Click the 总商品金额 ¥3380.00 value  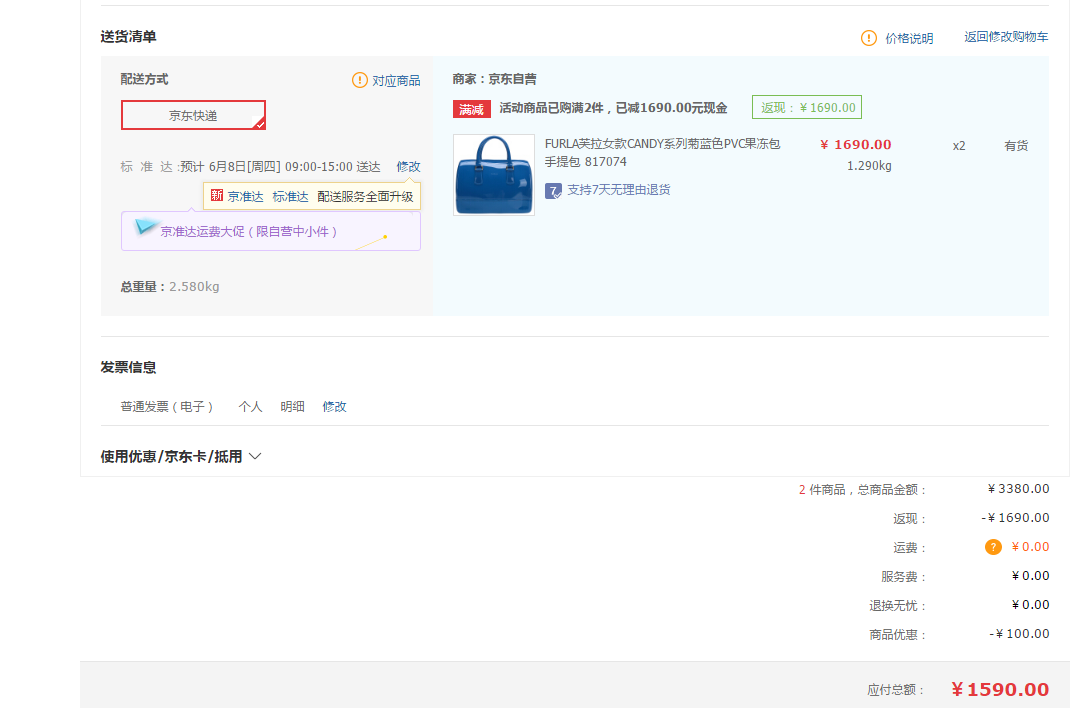1018,489
